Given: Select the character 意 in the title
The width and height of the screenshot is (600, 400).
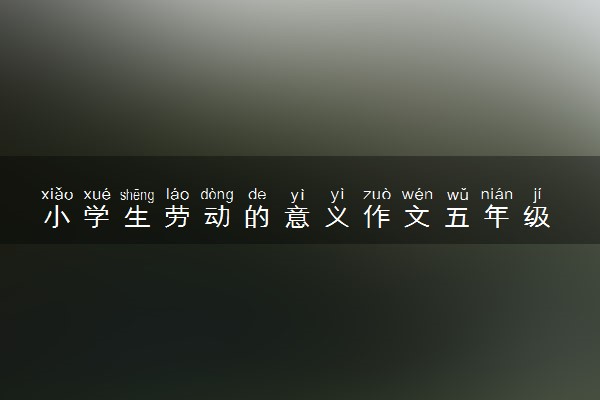Looking at the screenshot, I should [297, 217].
